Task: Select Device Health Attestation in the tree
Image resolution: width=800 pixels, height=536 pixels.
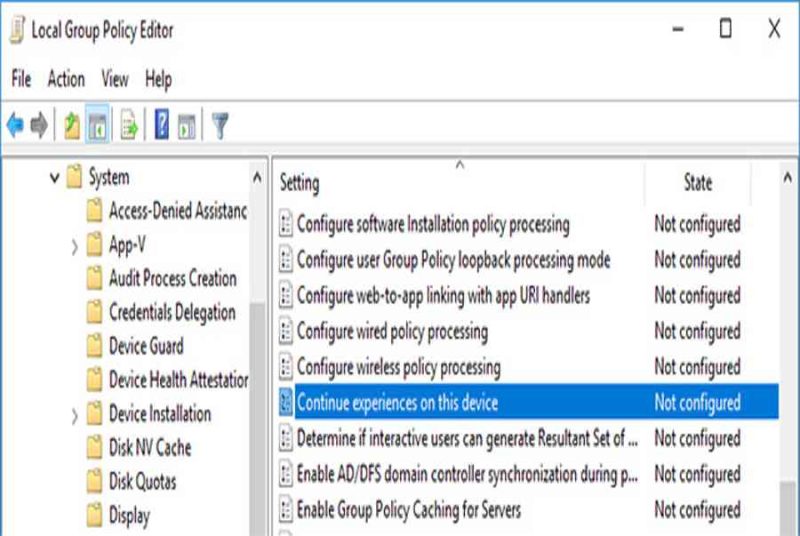Action: (x=179, y=380)
